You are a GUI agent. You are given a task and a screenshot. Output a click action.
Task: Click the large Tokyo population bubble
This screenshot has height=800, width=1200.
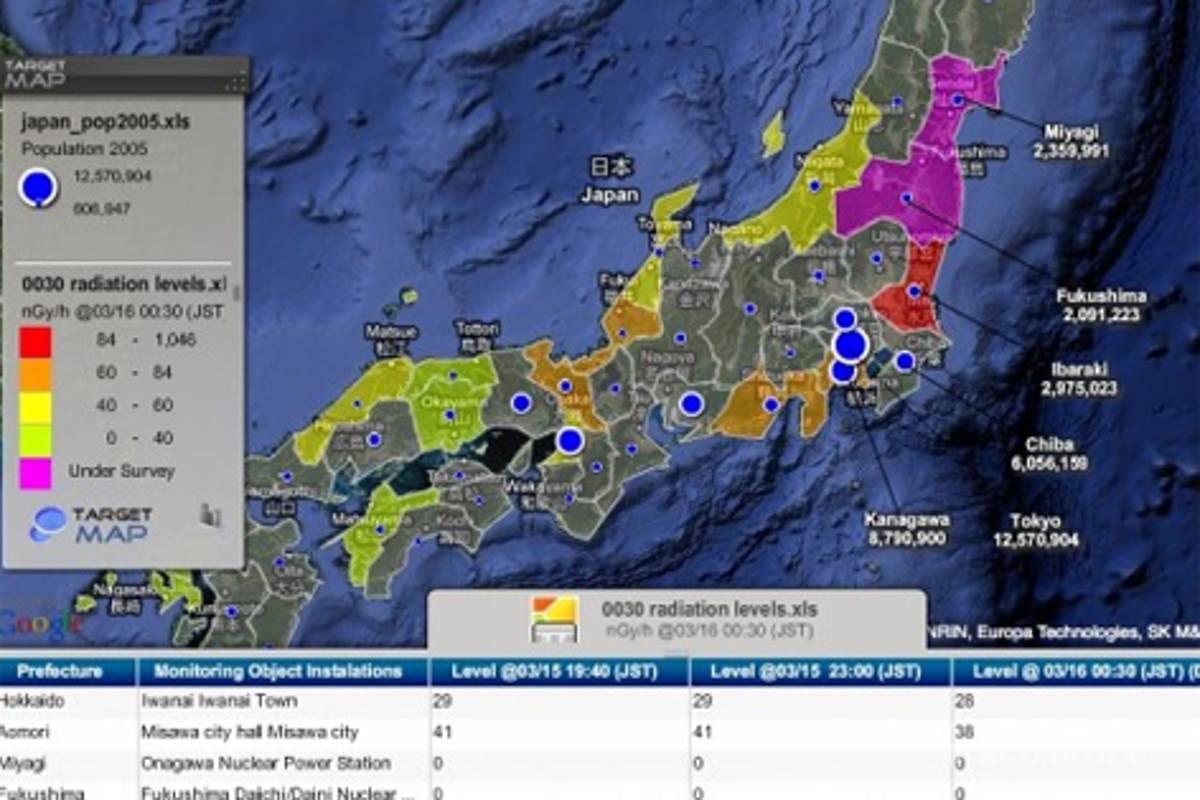pos(849,345)
